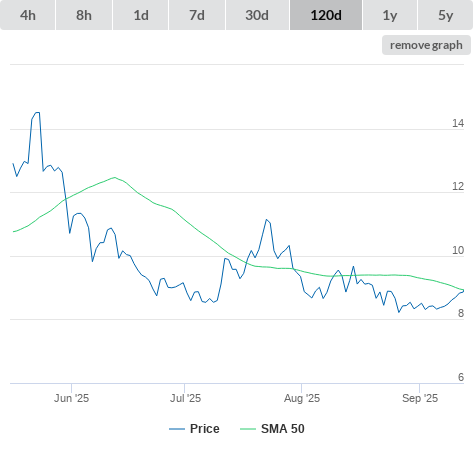This screenshot has width=474, height=455.
Task: View the 5y price range
Action: (445, 15)
